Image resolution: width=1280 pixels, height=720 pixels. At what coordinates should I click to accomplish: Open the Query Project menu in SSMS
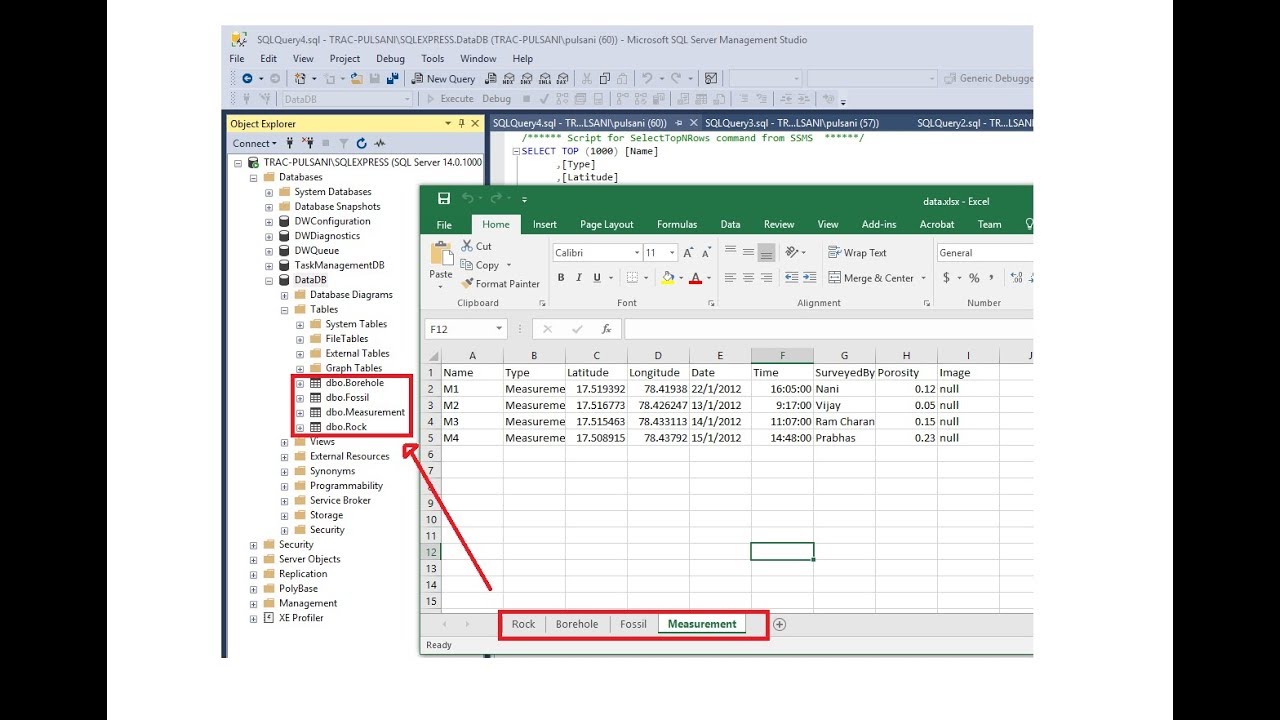coord(345,59)
